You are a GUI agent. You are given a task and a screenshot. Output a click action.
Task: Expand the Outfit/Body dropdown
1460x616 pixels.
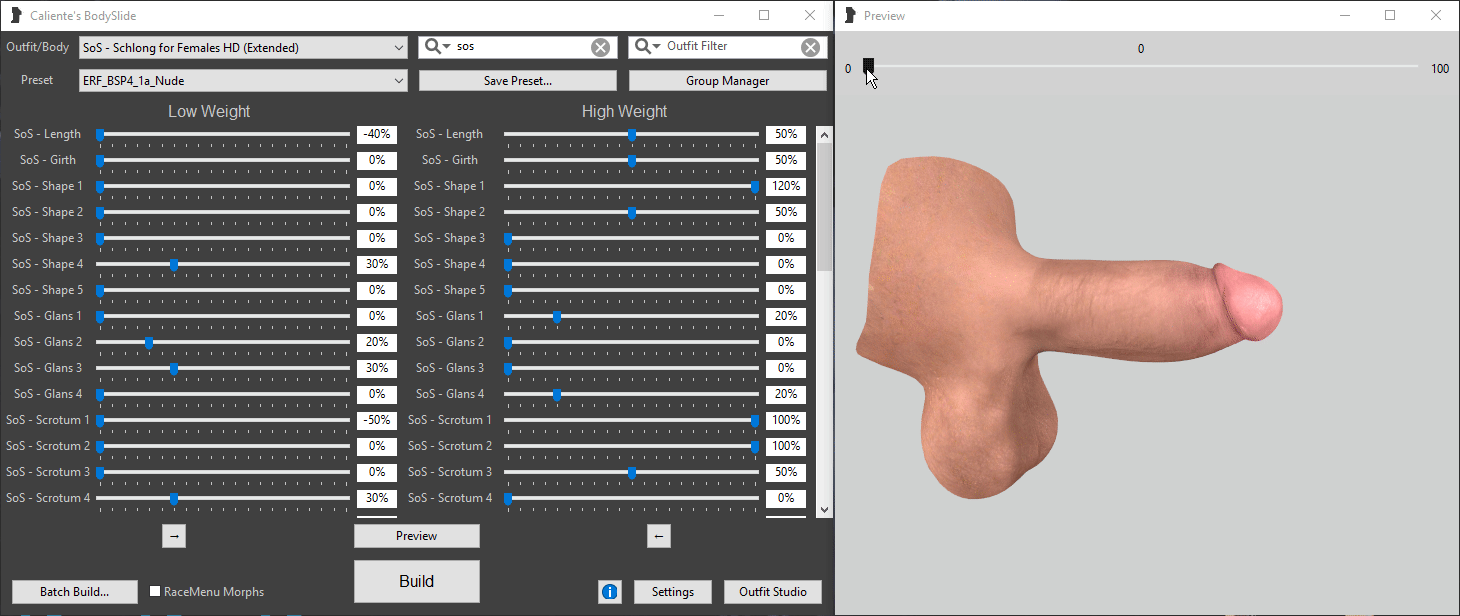tap(398, 47)
